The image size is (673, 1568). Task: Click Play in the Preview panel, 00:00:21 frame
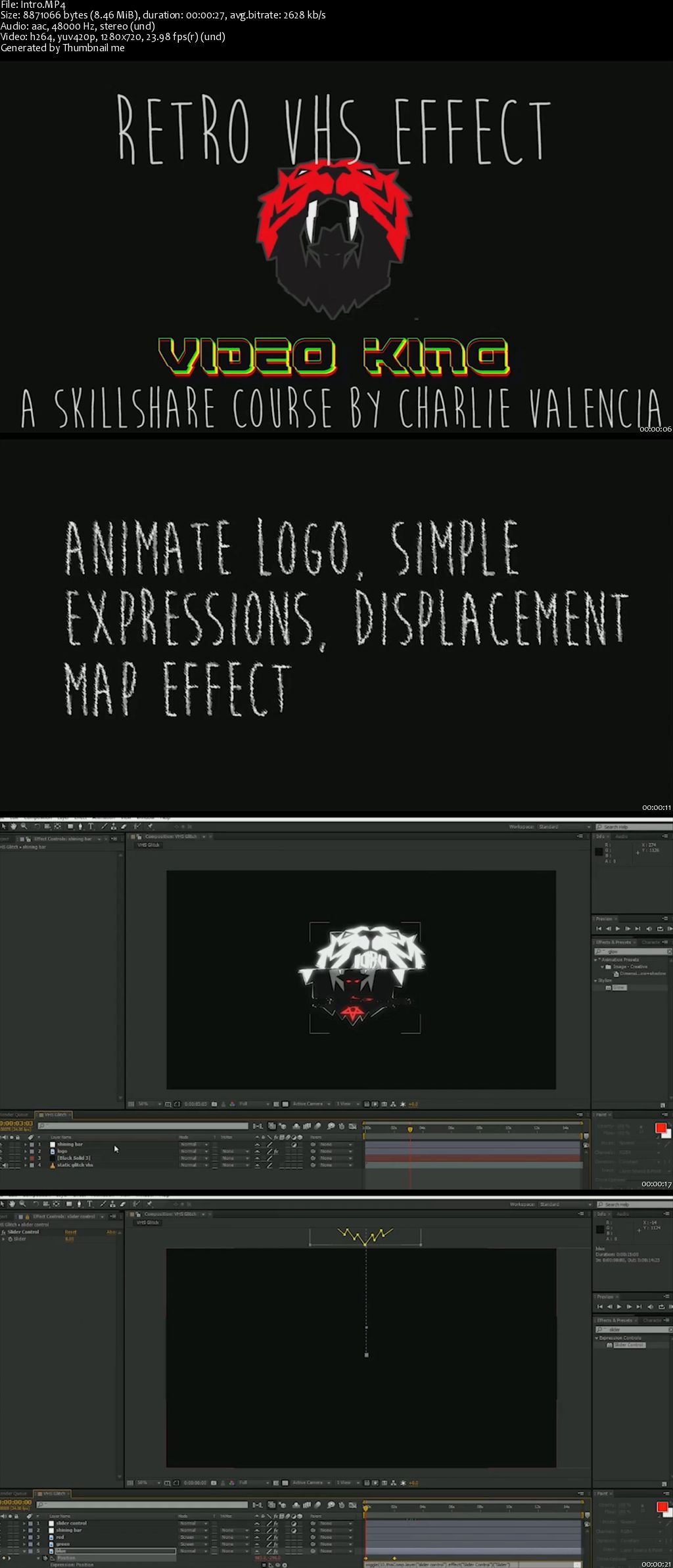(x=619, y=1307)
